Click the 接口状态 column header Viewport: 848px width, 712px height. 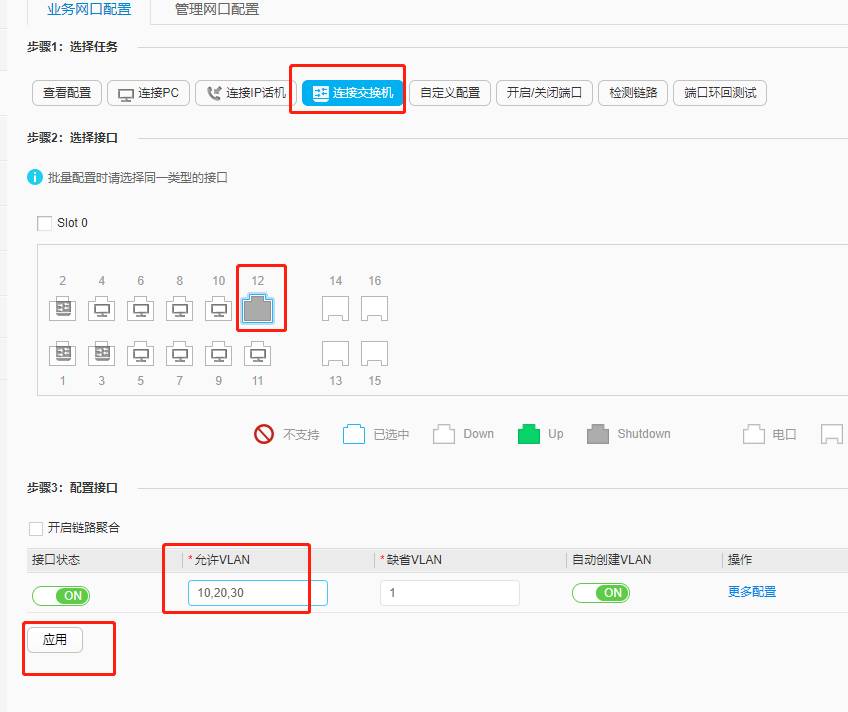point(56,560)
